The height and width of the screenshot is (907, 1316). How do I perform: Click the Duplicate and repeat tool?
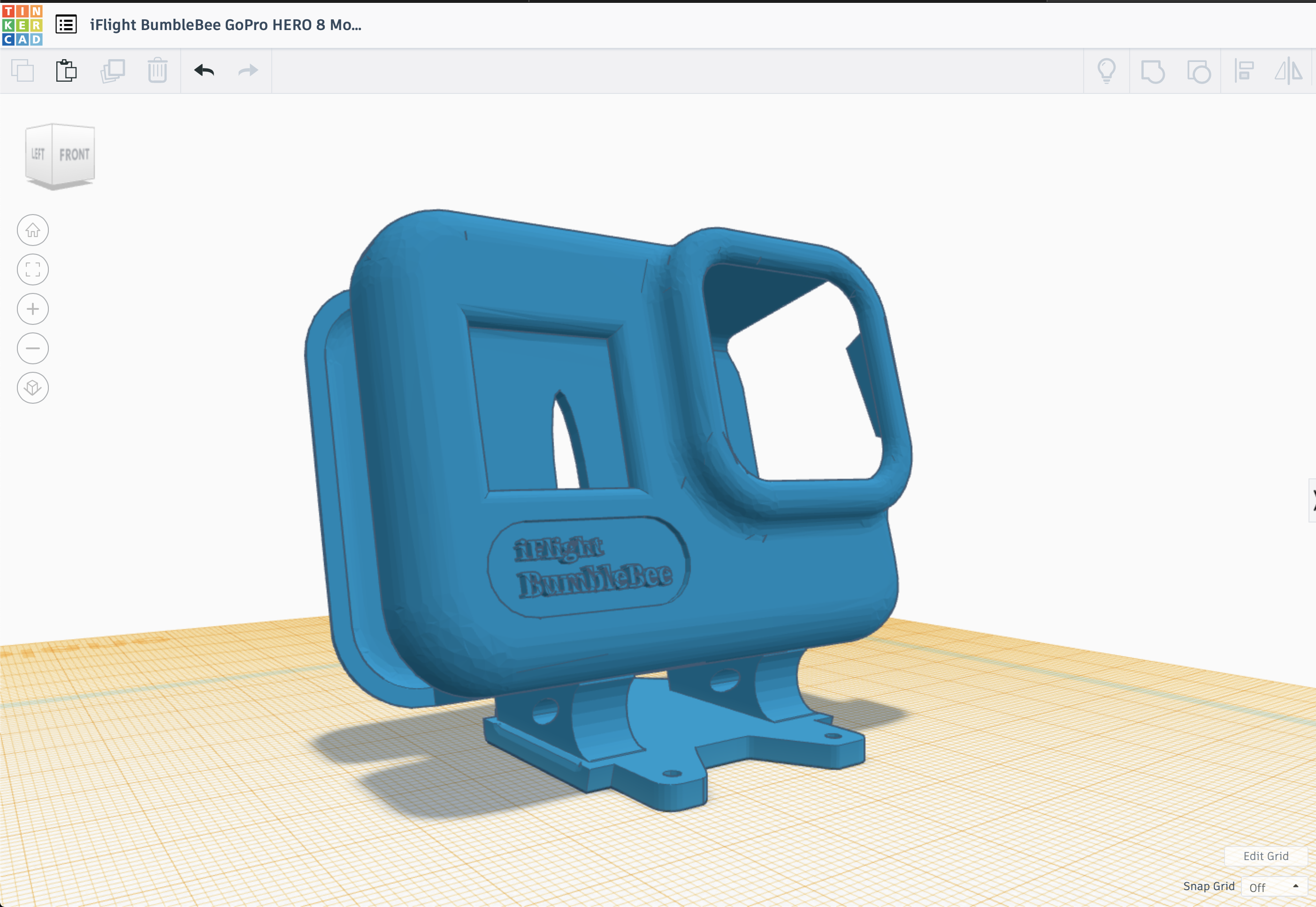113,71
